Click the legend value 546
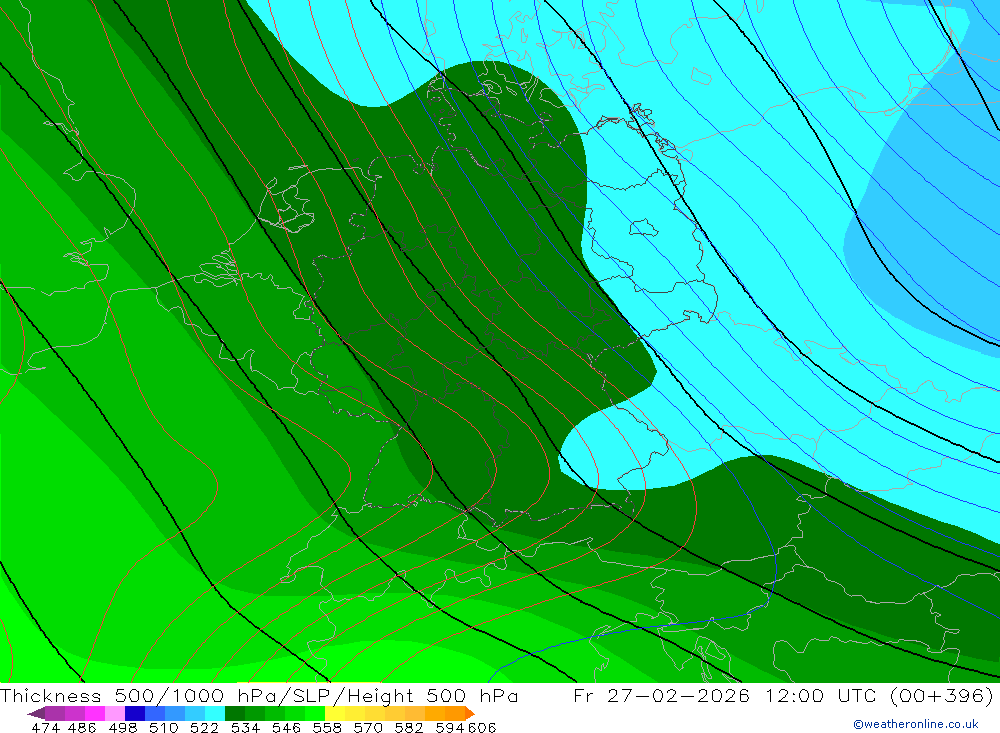This screenshot has width=1000, height=733. pyautogui.click(x=286, y=727)
